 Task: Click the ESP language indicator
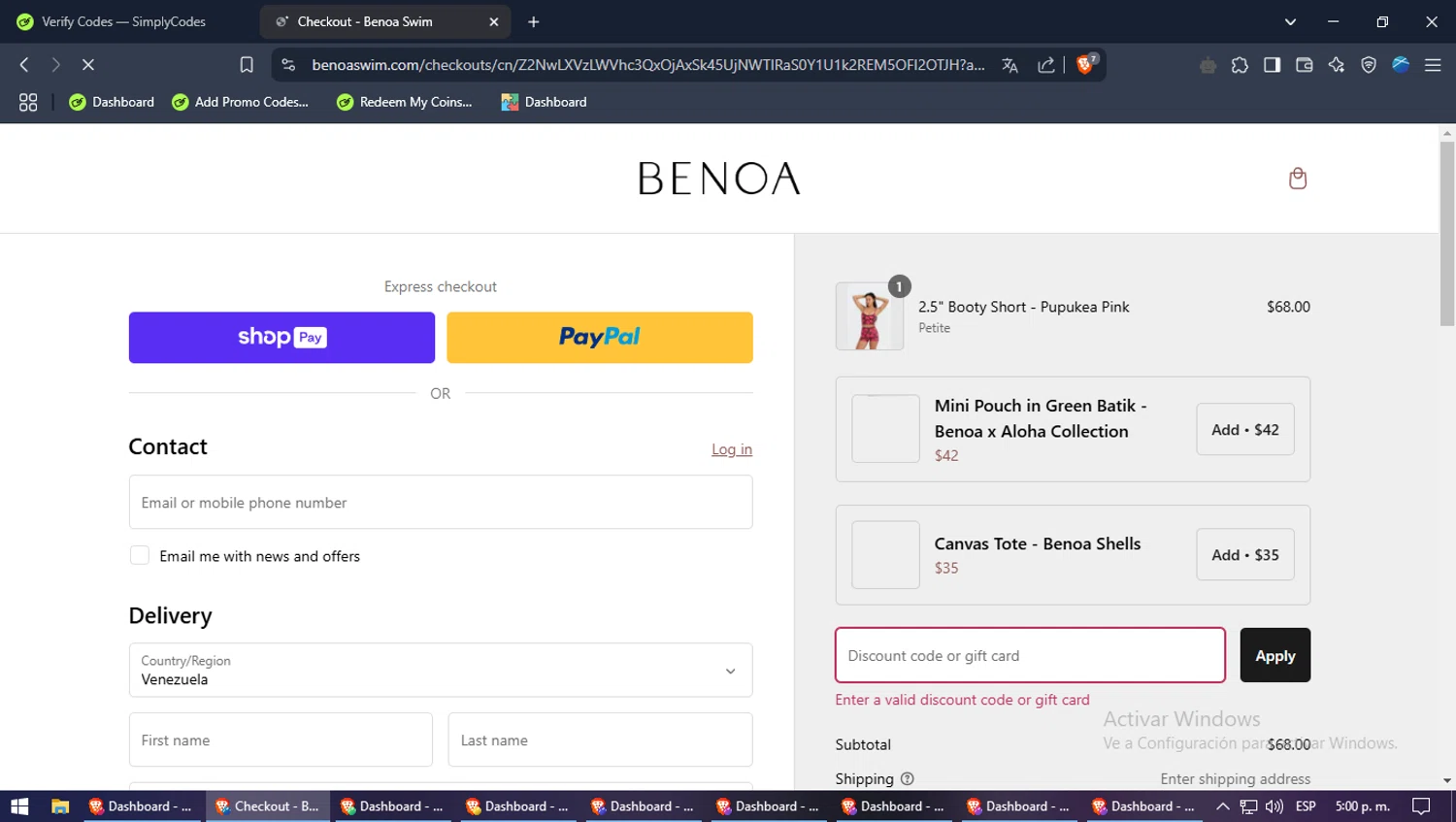coord(1306,806)
